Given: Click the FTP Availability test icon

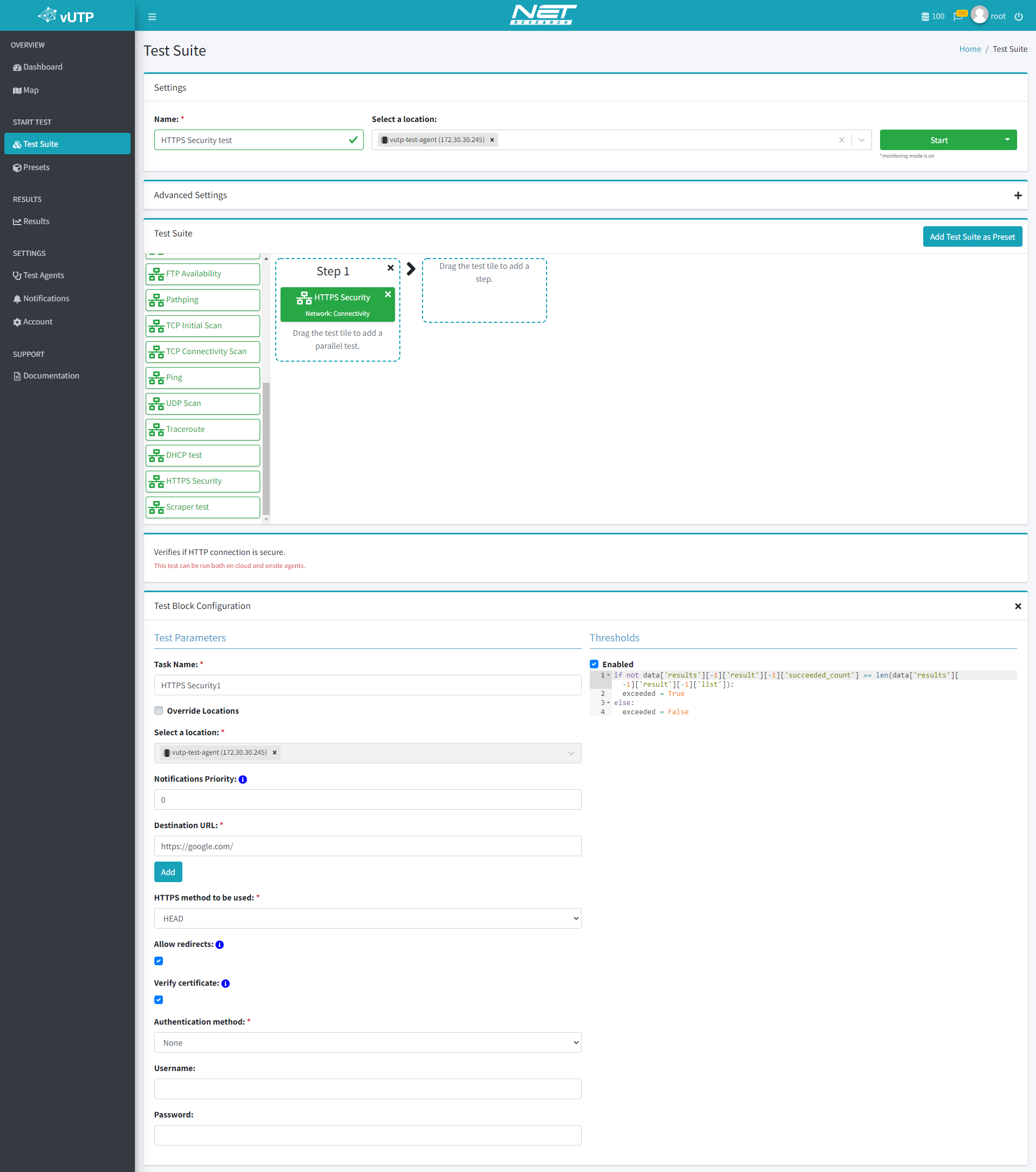Looking at the screenshot, I should [159, 273].
